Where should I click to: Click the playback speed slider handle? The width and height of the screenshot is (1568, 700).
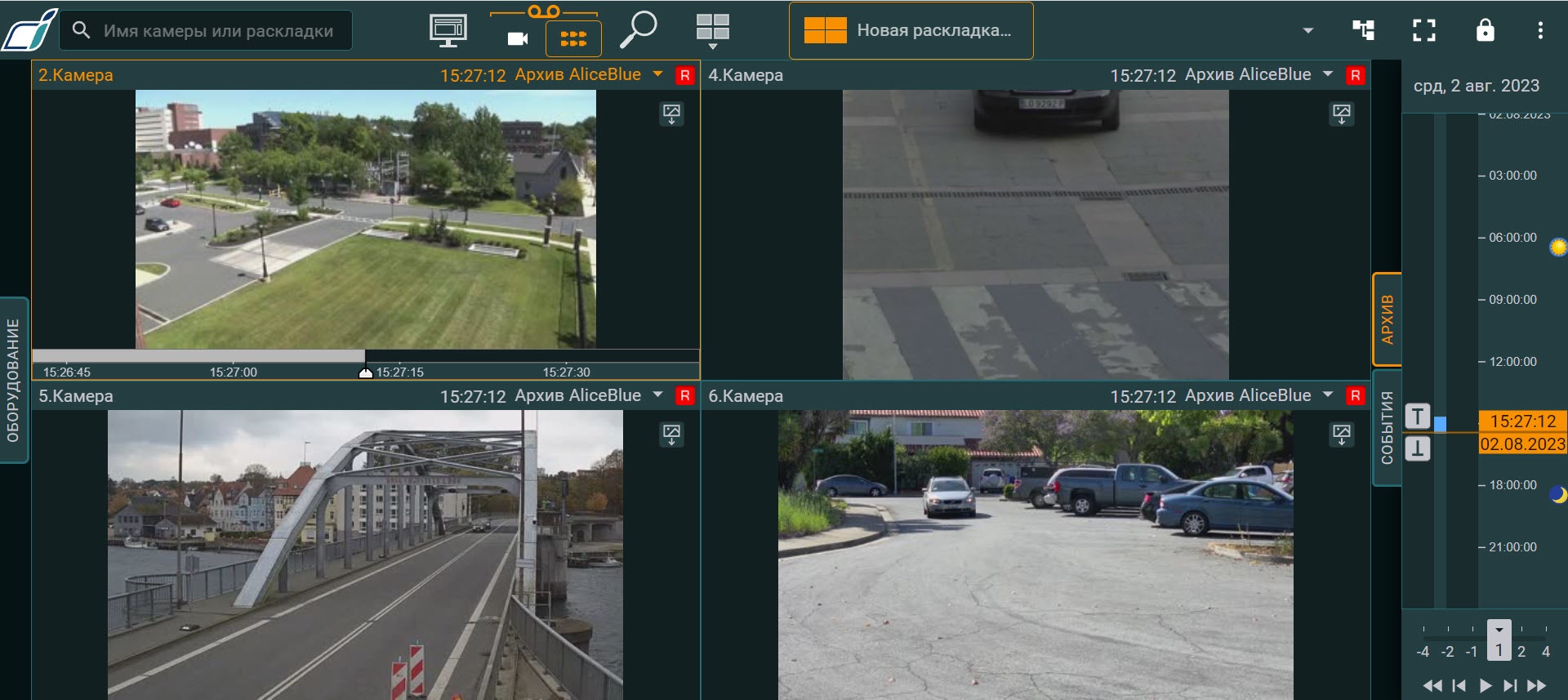1499,640
